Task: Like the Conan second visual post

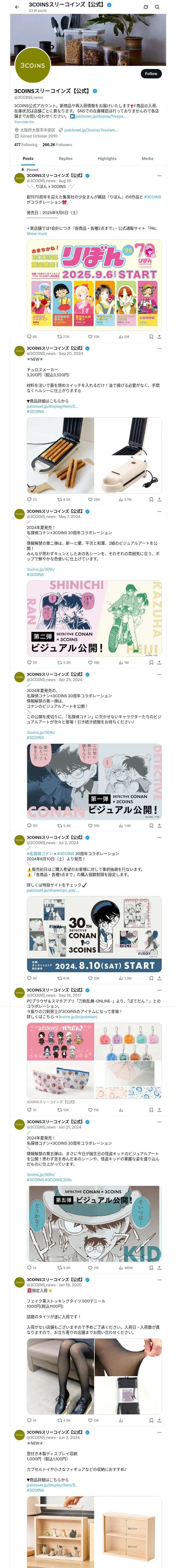Action: [x=93, y=662]
